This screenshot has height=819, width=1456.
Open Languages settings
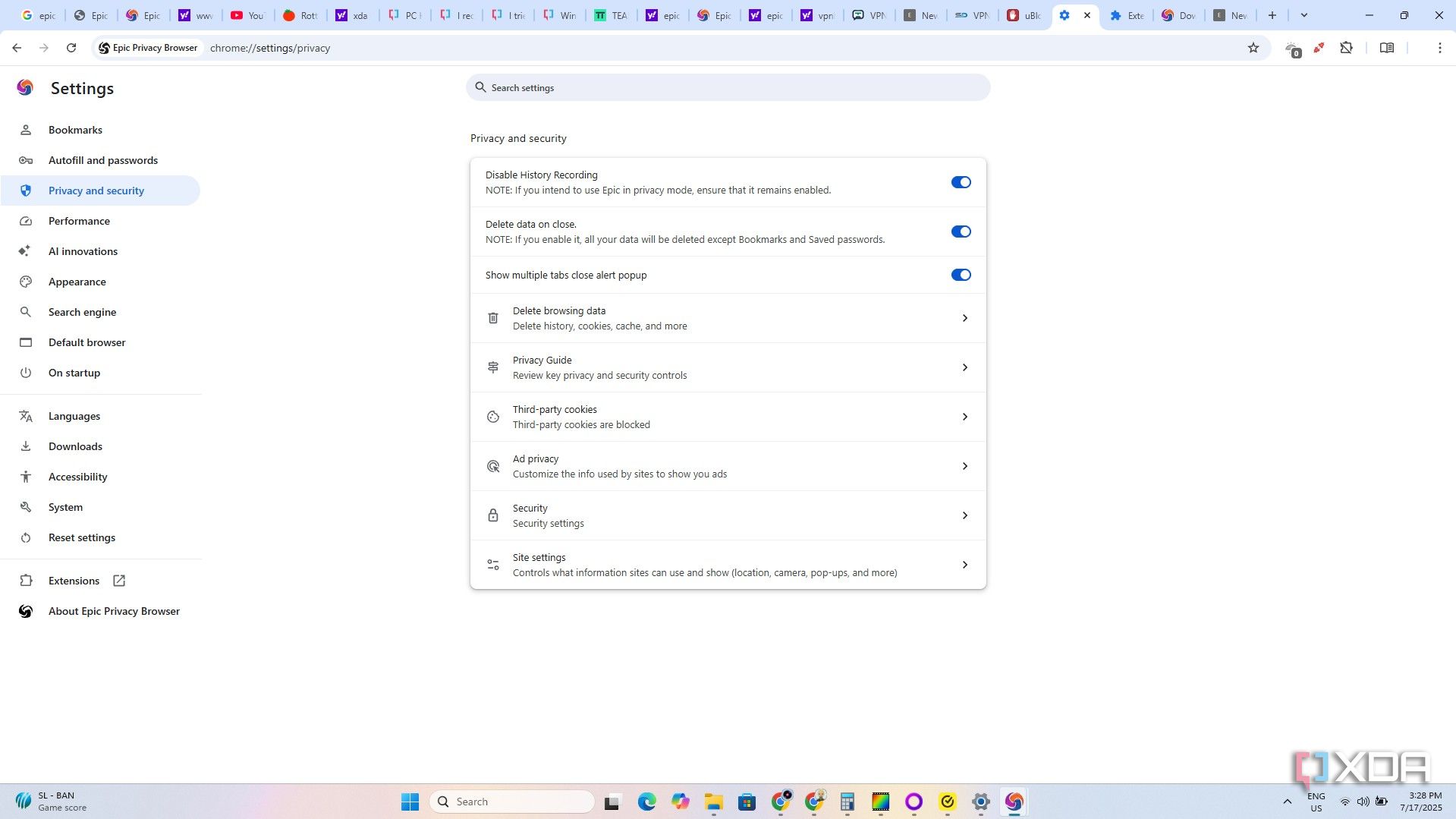click(x=100, y=416)
